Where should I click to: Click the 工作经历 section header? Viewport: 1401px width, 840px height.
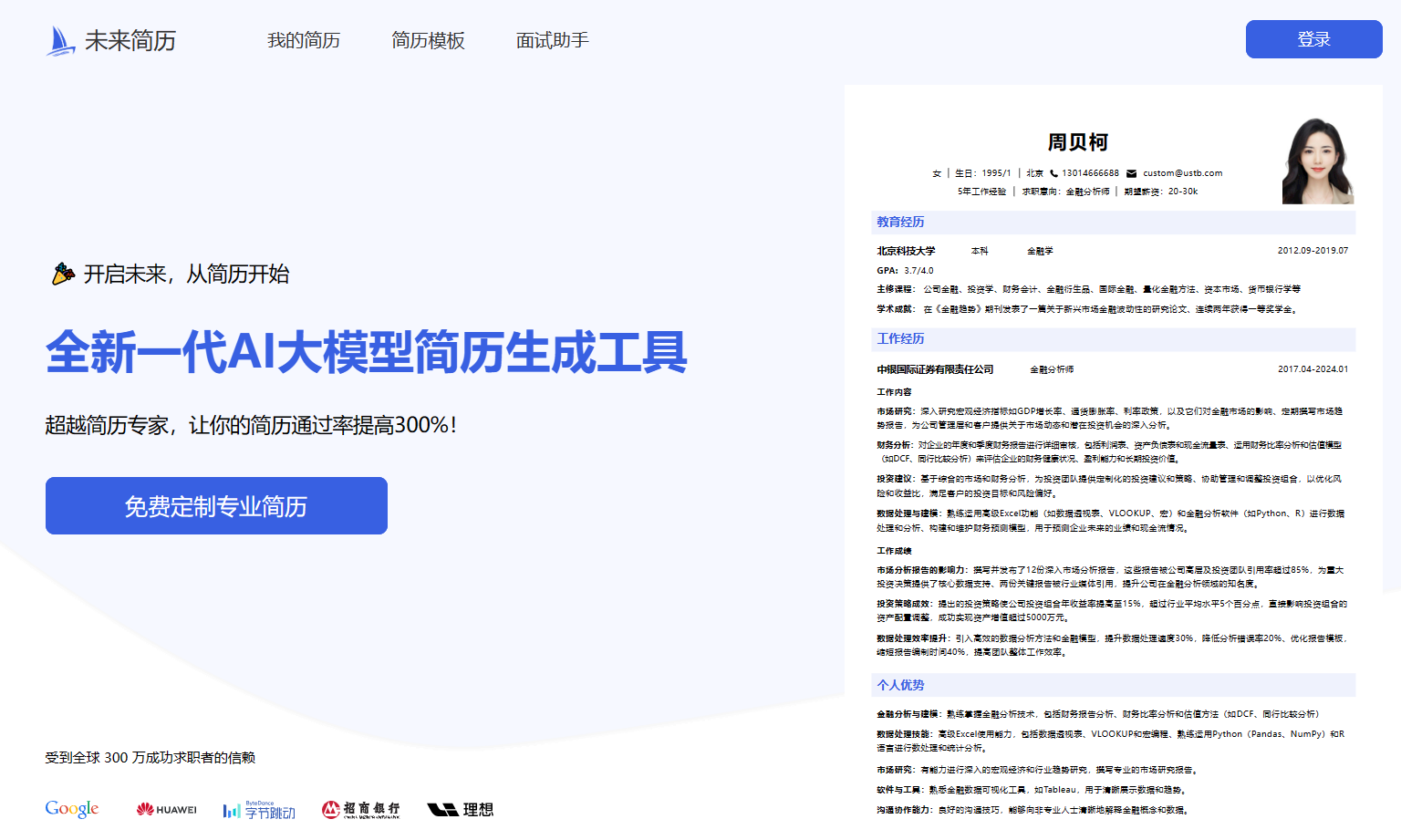(900, 338)
